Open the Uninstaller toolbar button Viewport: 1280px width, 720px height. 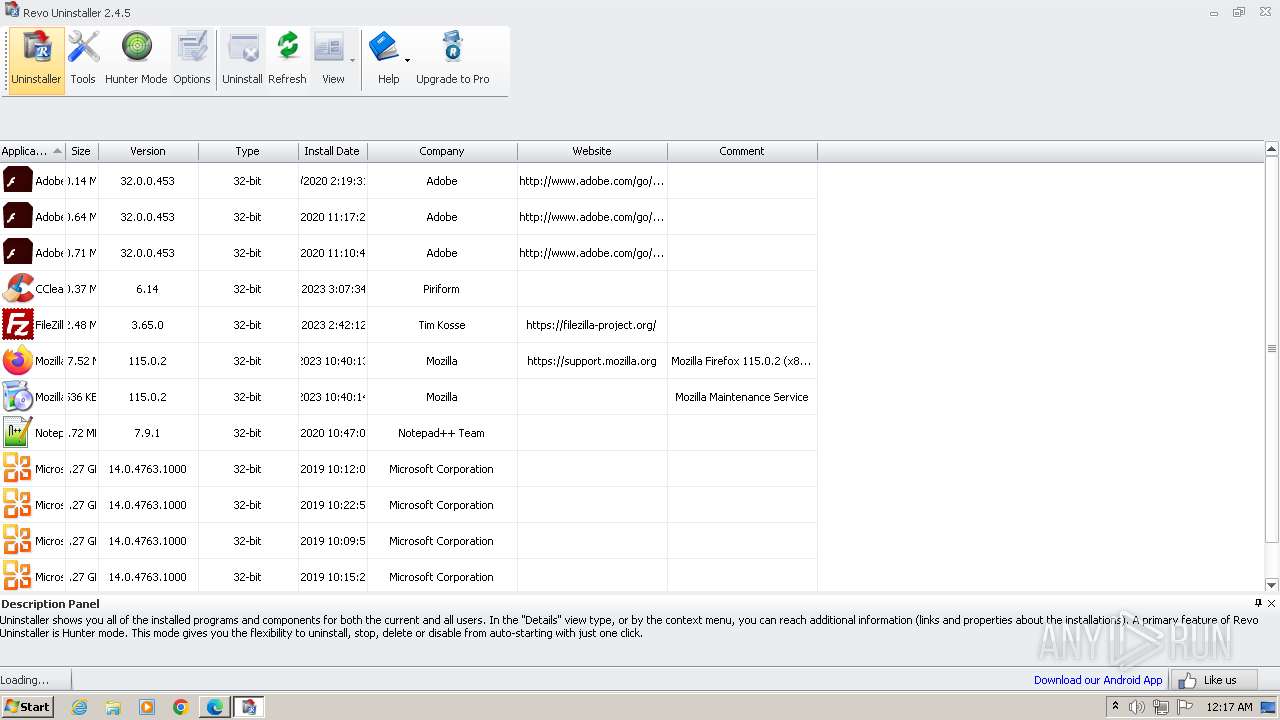coord(36,60)
